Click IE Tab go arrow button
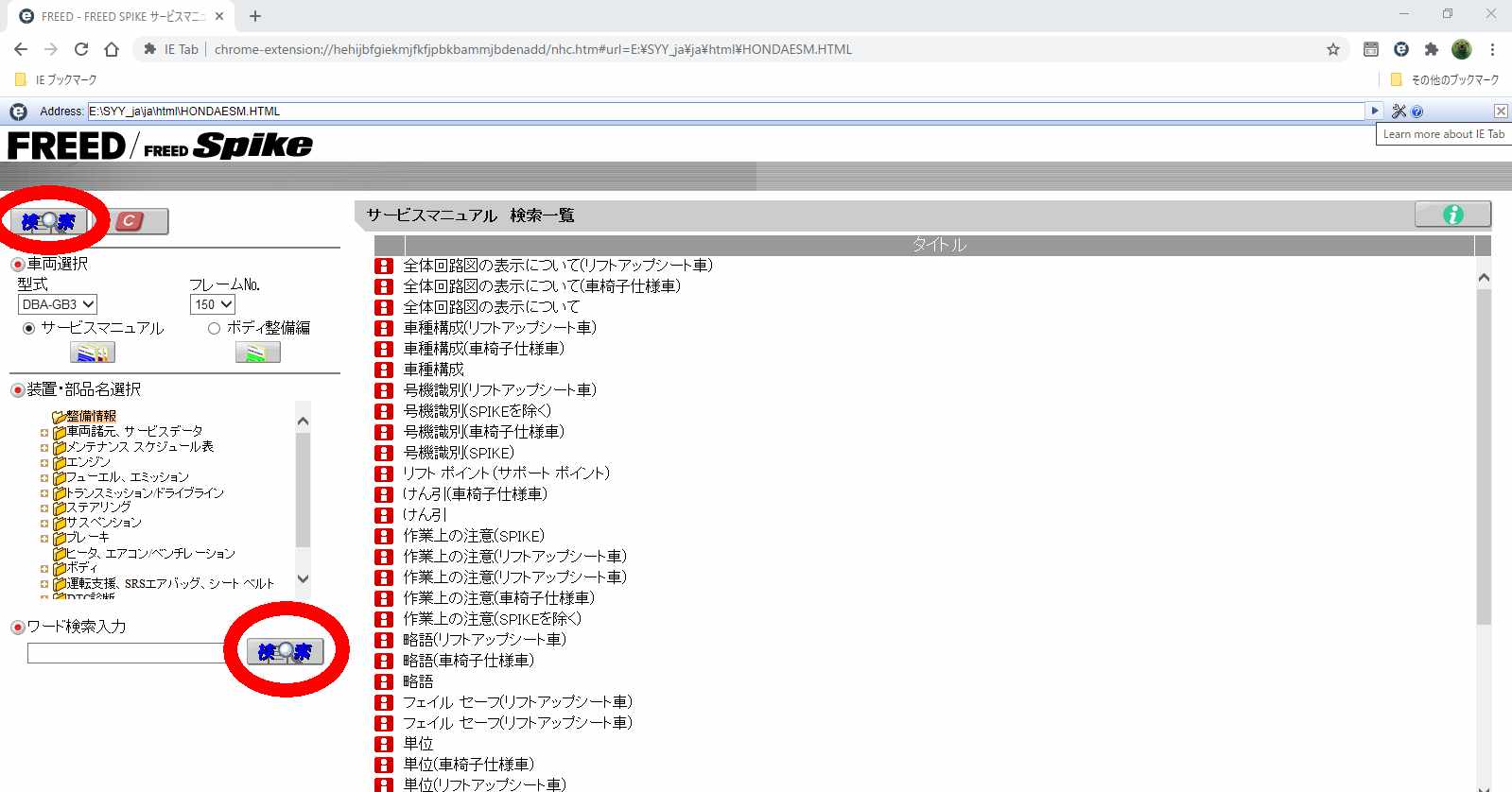 (x=1375, y=111)
